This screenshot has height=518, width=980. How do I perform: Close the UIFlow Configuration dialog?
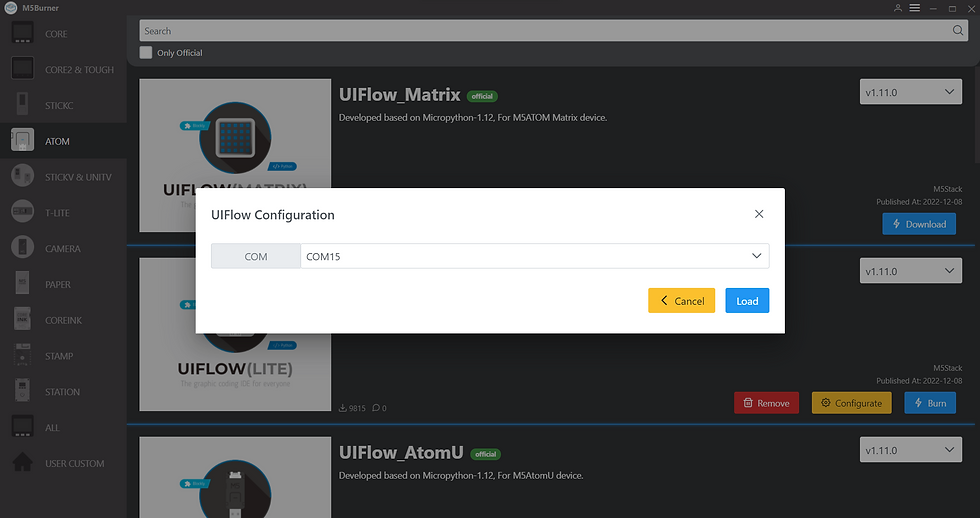[x=759, y=214]
